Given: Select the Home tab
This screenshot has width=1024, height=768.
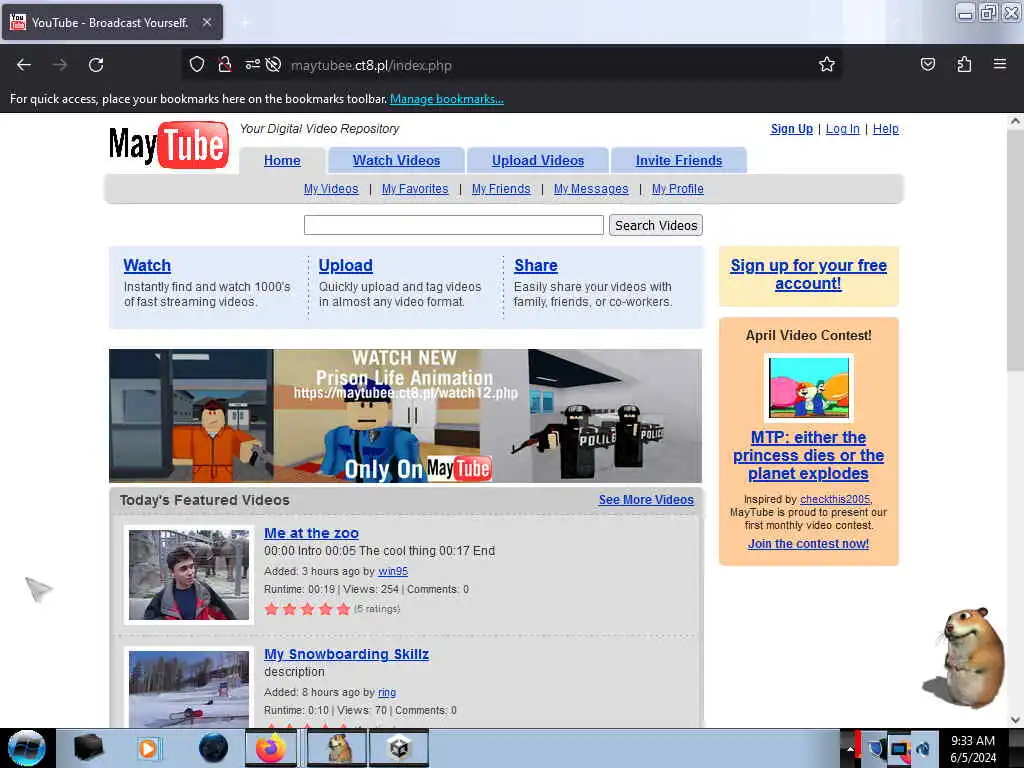Looking at the screenshot, I should [x=282, y=161].
